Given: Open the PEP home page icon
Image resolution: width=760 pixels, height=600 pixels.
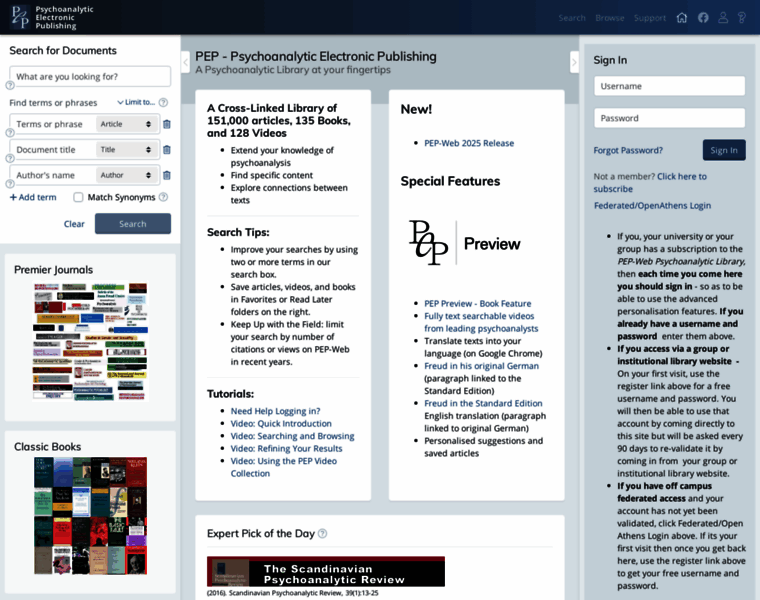Looking at the screenshot, I should (681, 18).
